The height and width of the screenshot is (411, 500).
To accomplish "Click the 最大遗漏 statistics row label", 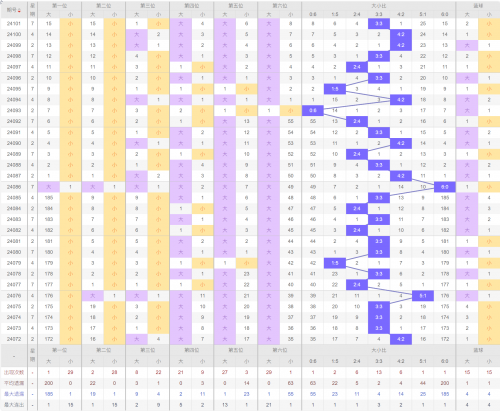I will pos(14,394).
